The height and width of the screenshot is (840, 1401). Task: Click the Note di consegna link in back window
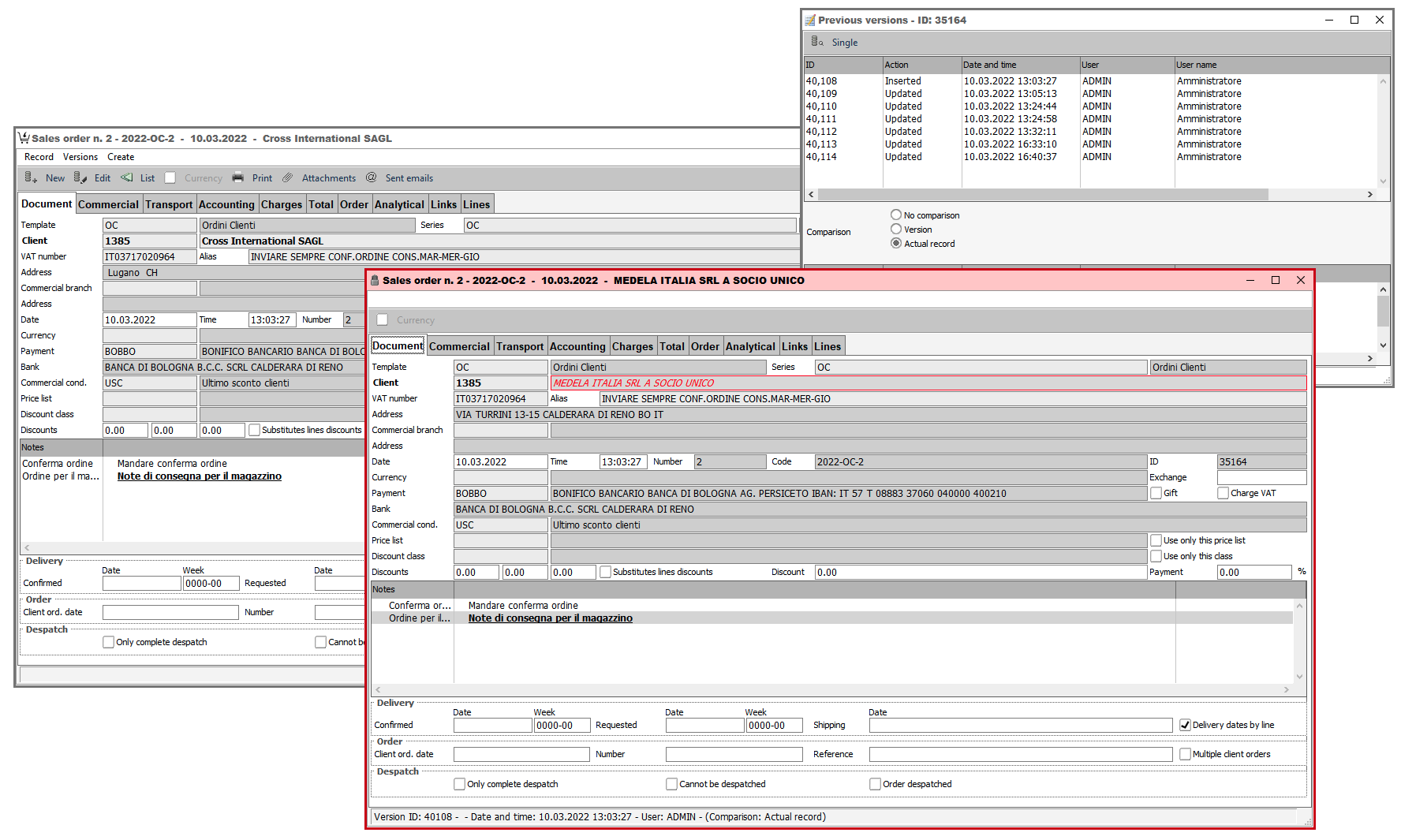coord(199,476)
